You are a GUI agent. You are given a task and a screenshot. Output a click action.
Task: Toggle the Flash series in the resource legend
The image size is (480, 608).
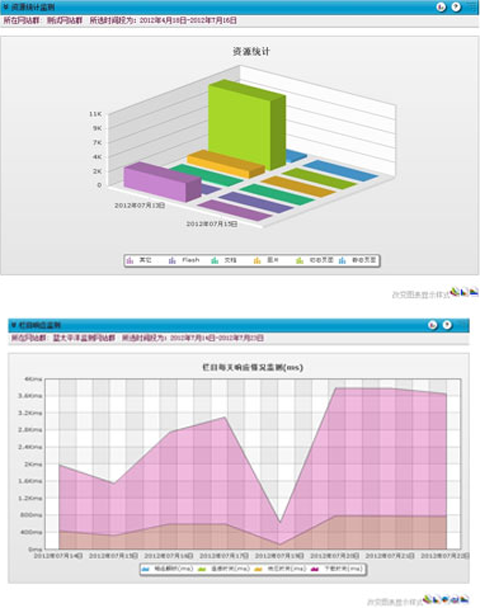(x=184, y=260)
